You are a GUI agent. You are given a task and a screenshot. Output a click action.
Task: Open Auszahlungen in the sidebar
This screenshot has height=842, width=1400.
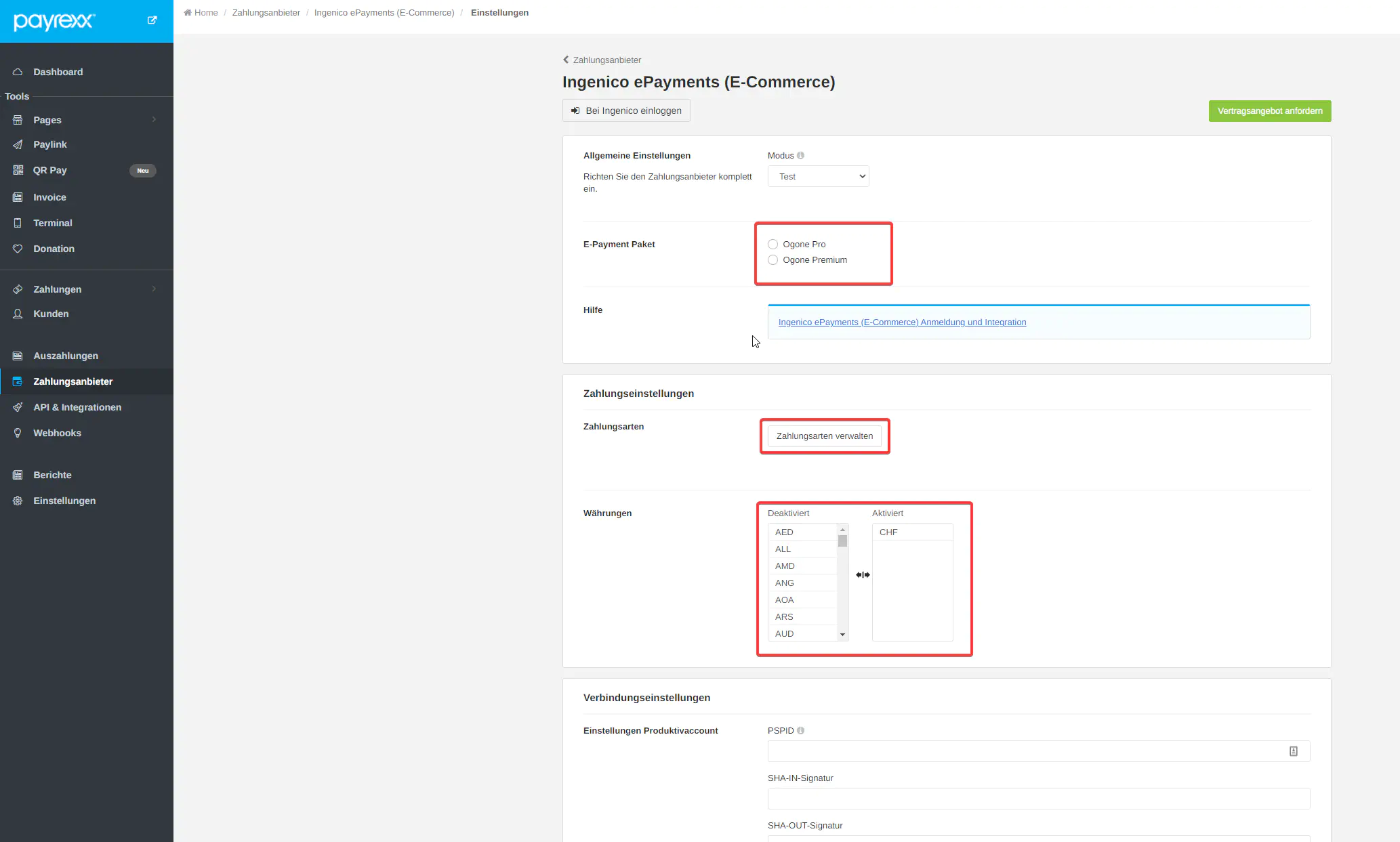pyautogui.click(x=65, y=356)
